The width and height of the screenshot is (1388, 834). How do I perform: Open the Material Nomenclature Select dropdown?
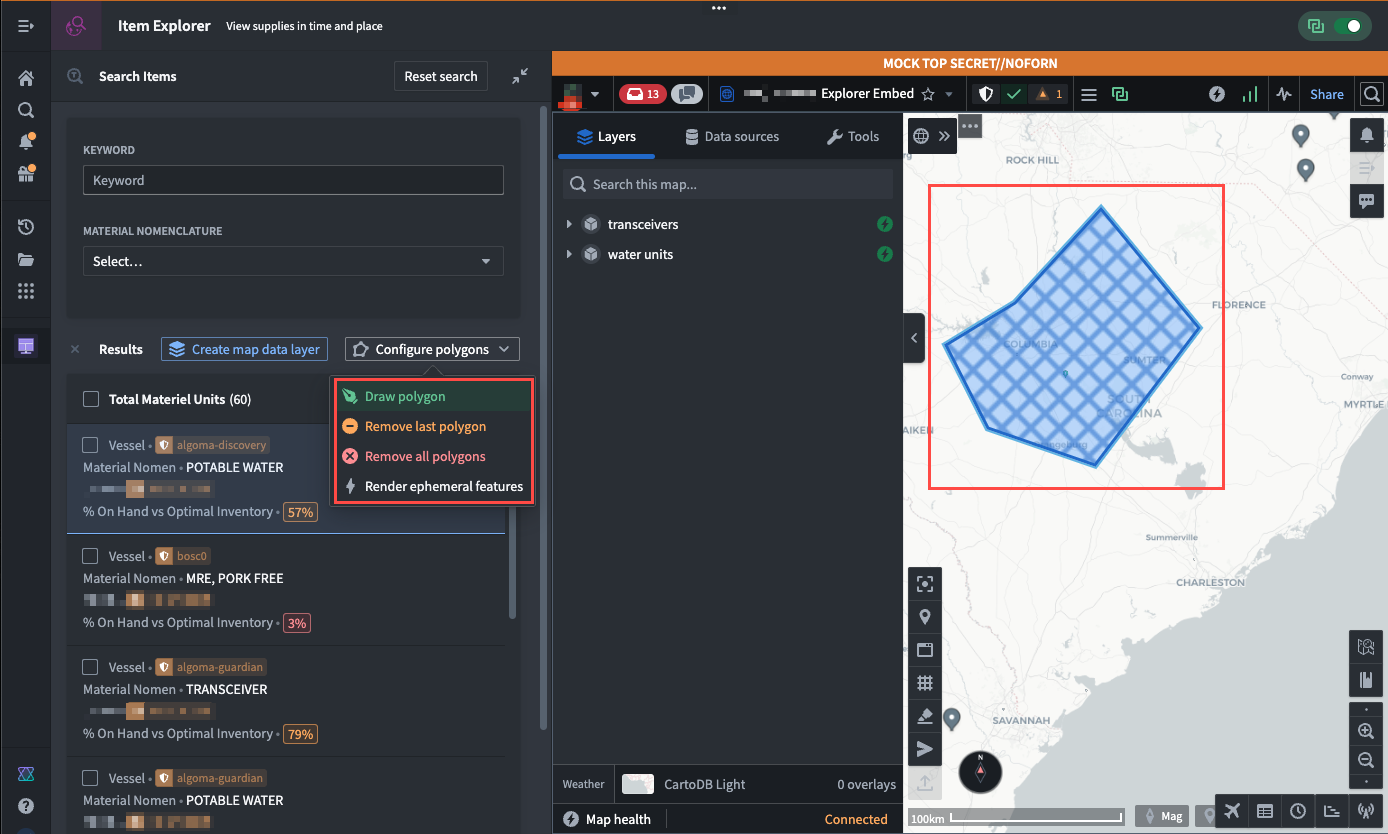292,260
